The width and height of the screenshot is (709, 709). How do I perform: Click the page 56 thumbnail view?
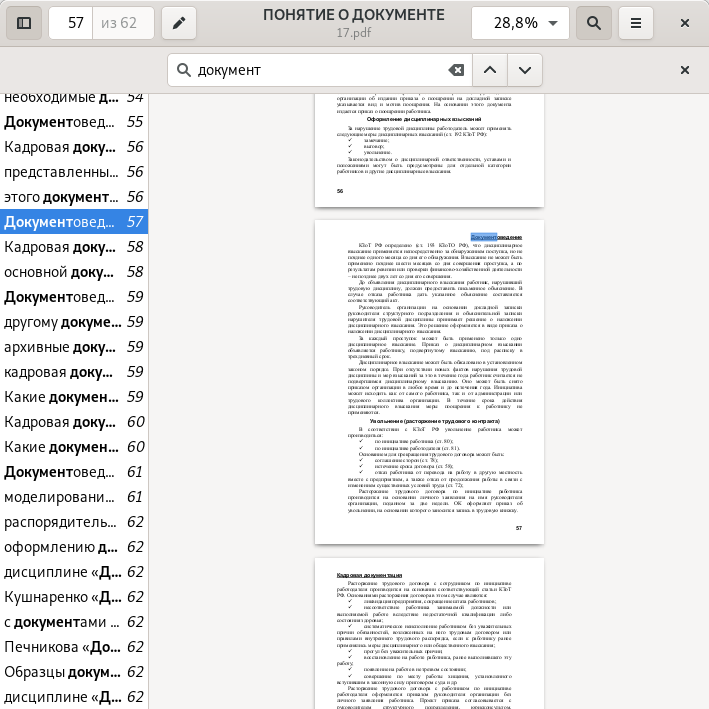point(429,150)
